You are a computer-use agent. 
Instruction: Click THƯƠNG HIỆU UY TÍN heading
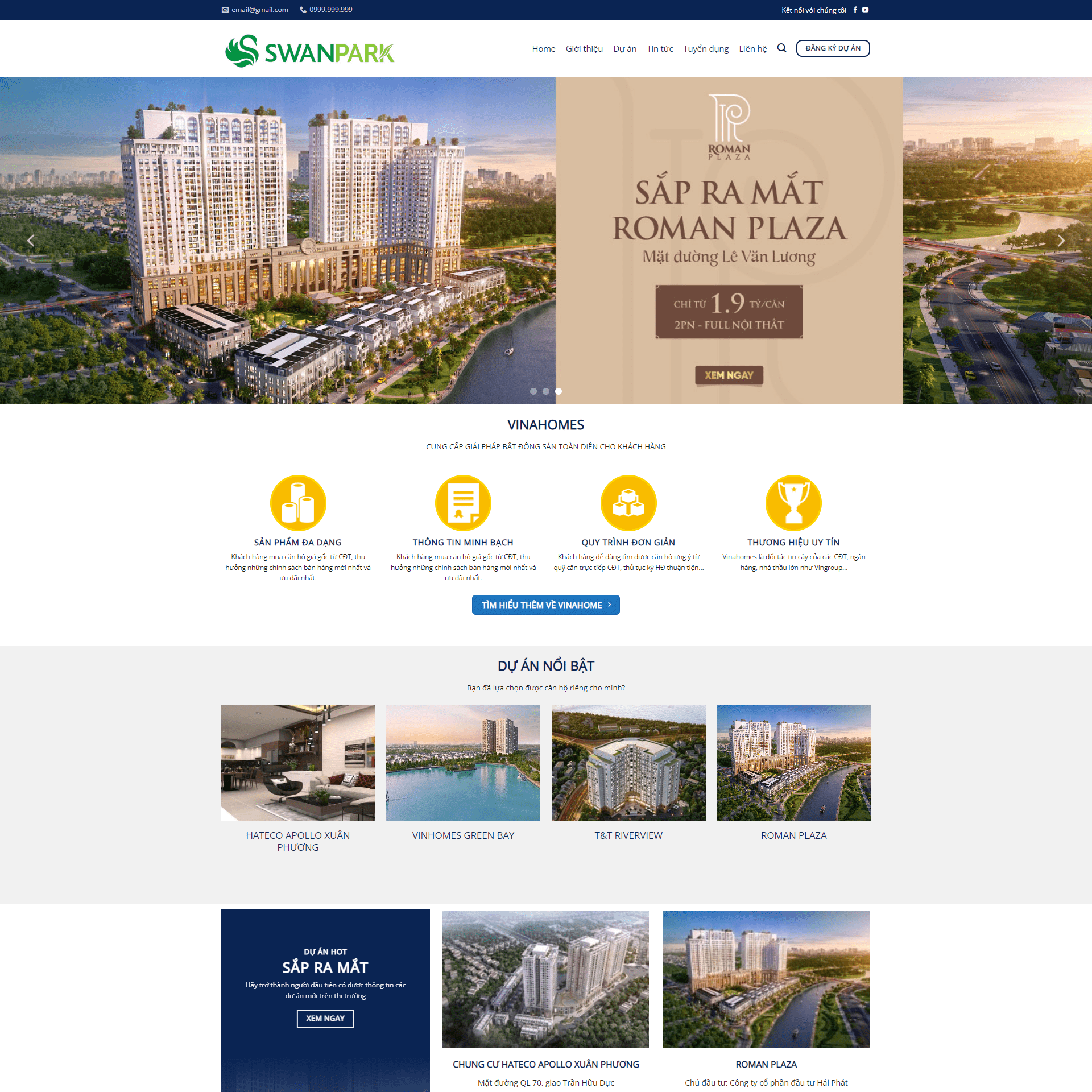click(x=793, y=543)
